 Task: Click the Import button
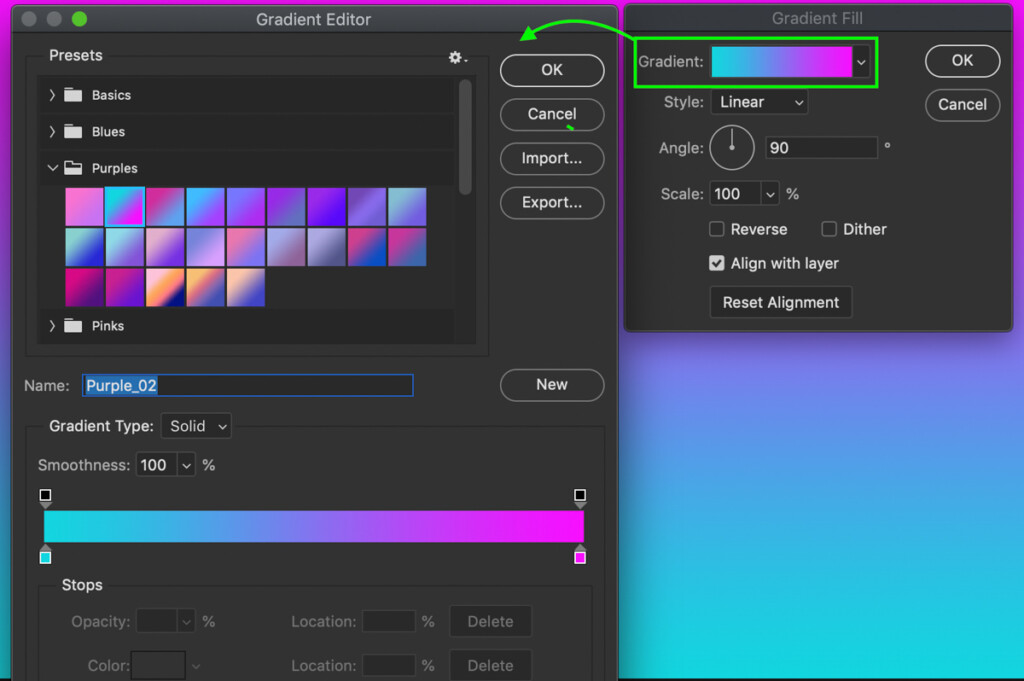pos(552,158)
